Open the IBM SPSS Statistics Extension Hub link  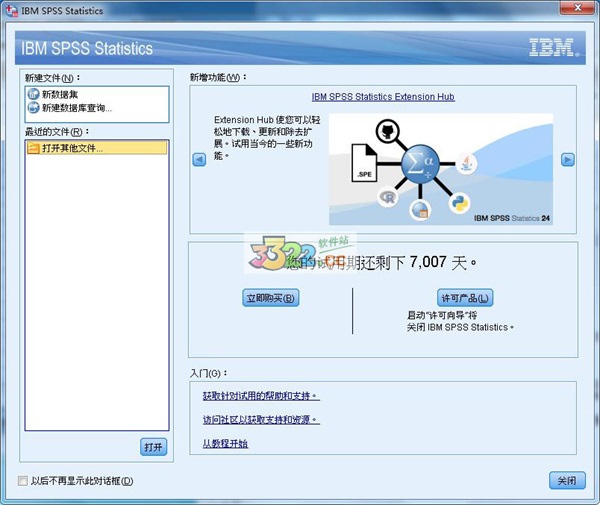click(x=383, y=97)
